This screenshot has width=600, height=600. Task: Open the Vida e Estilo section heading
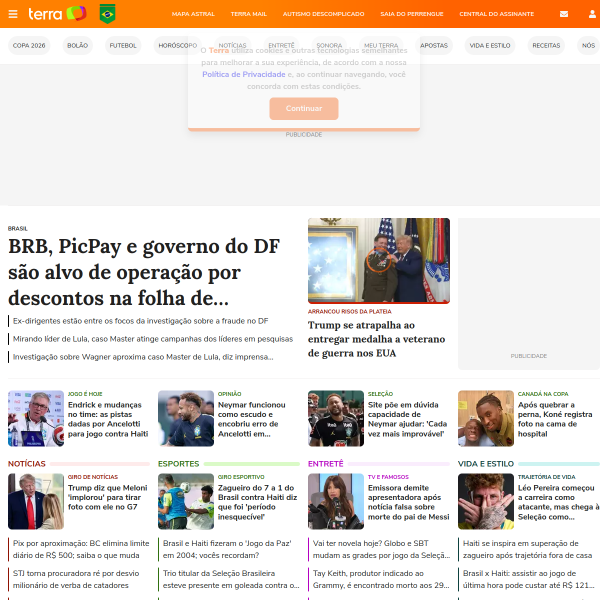click(x=486, y=464)
